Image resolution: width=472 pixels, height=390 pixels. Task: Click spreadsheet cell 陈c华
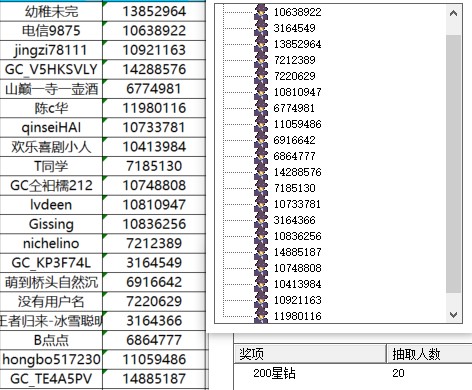(51, 108)
